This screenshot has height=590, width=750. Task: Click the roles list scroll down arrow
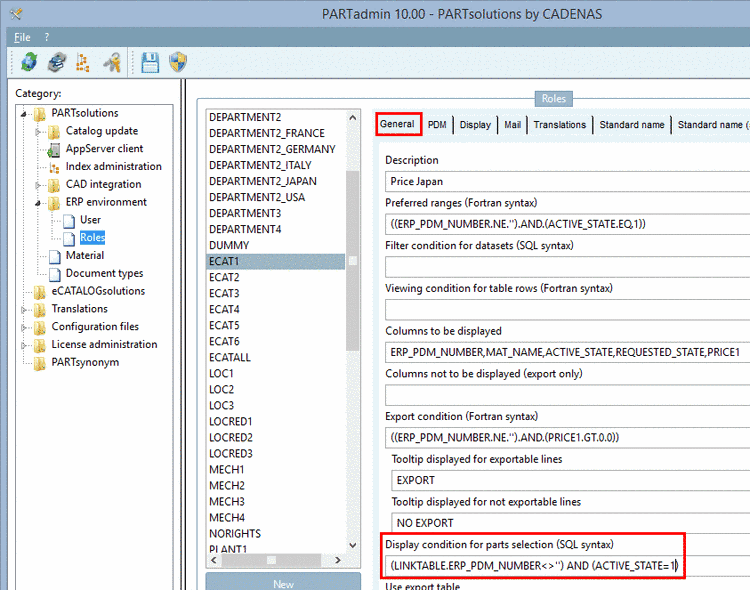pyautogui.click(x=353, y=545)
